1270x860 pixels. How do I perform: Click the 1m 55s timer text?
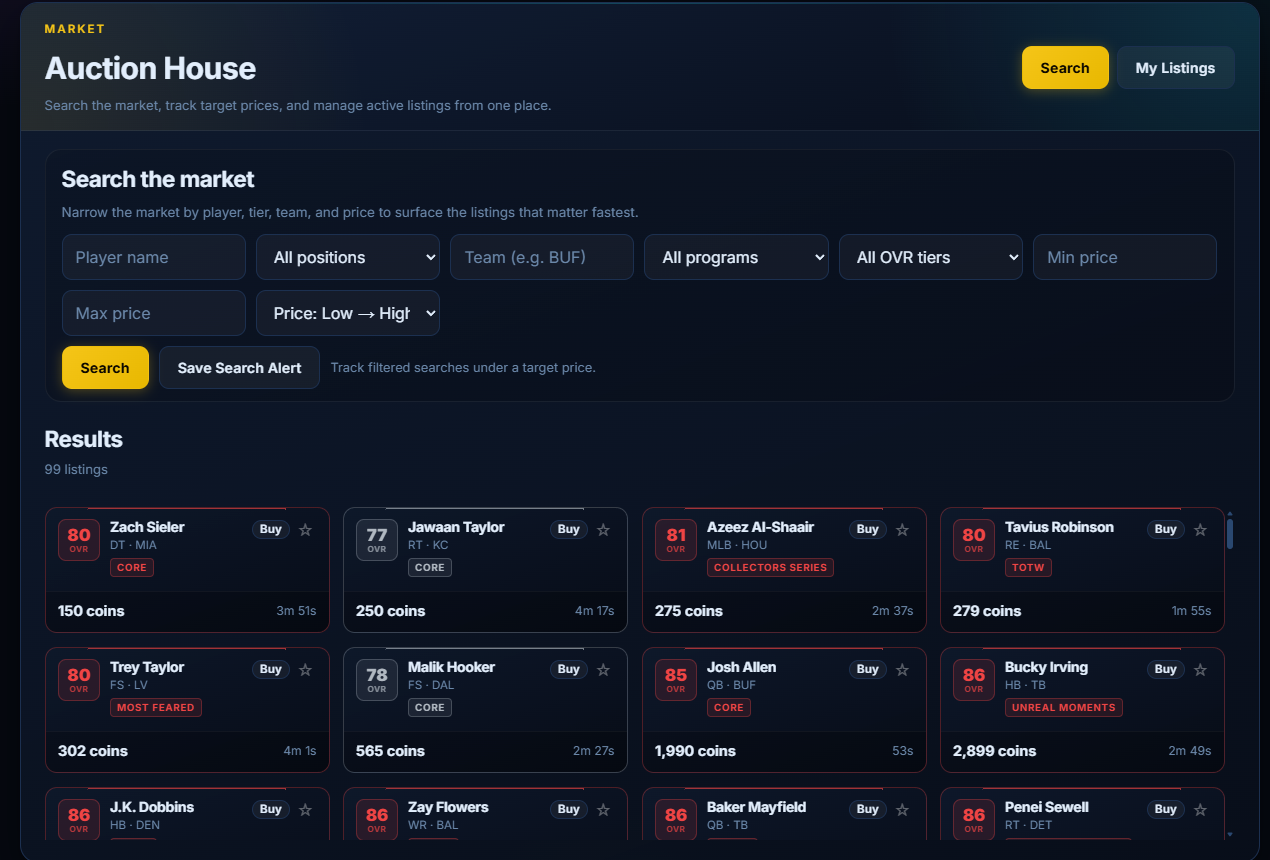(x=1191, y=611)
